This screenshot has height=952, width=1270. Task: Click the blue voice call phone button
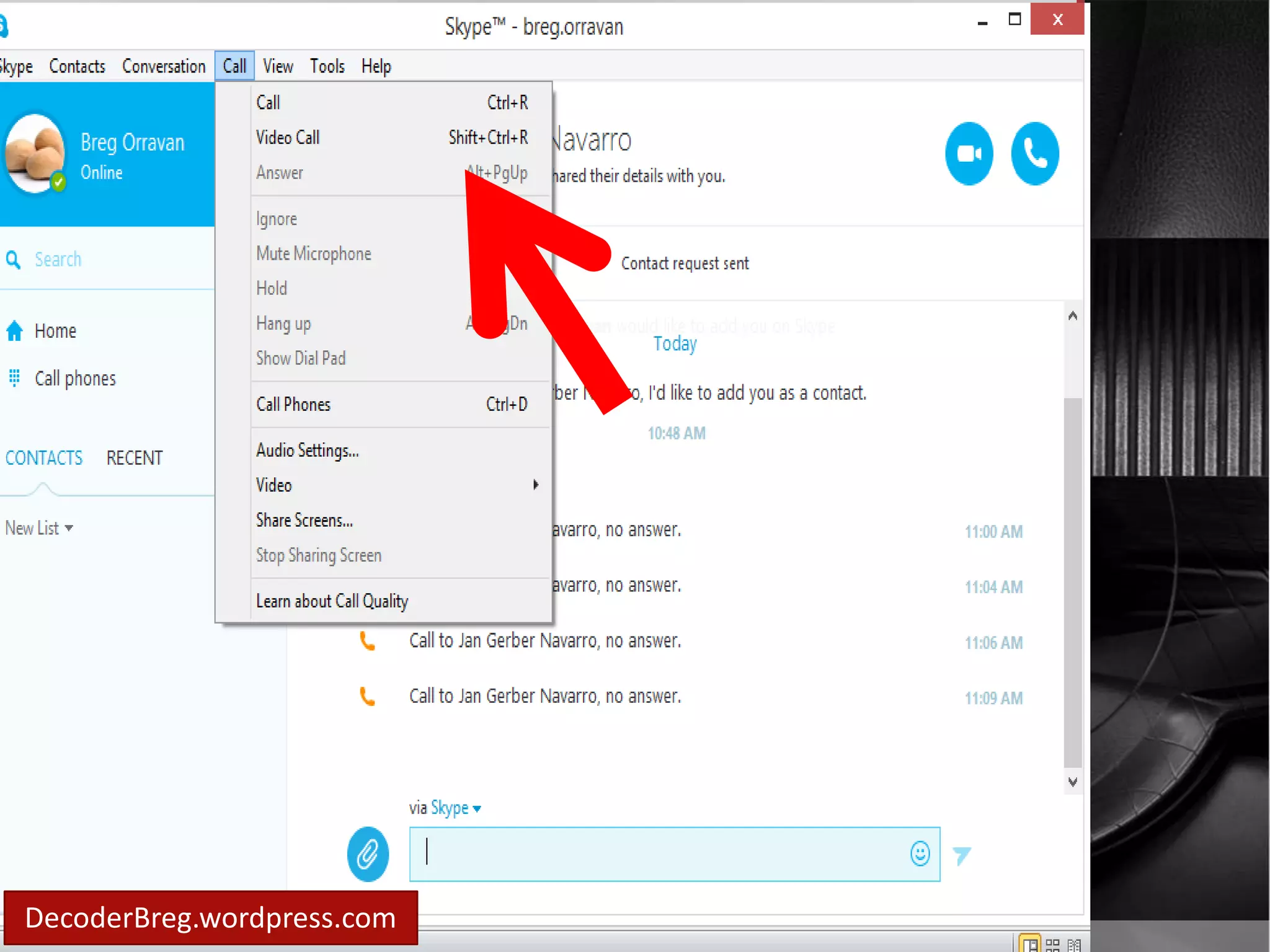pyautogui.click(x=1035, y=154)
